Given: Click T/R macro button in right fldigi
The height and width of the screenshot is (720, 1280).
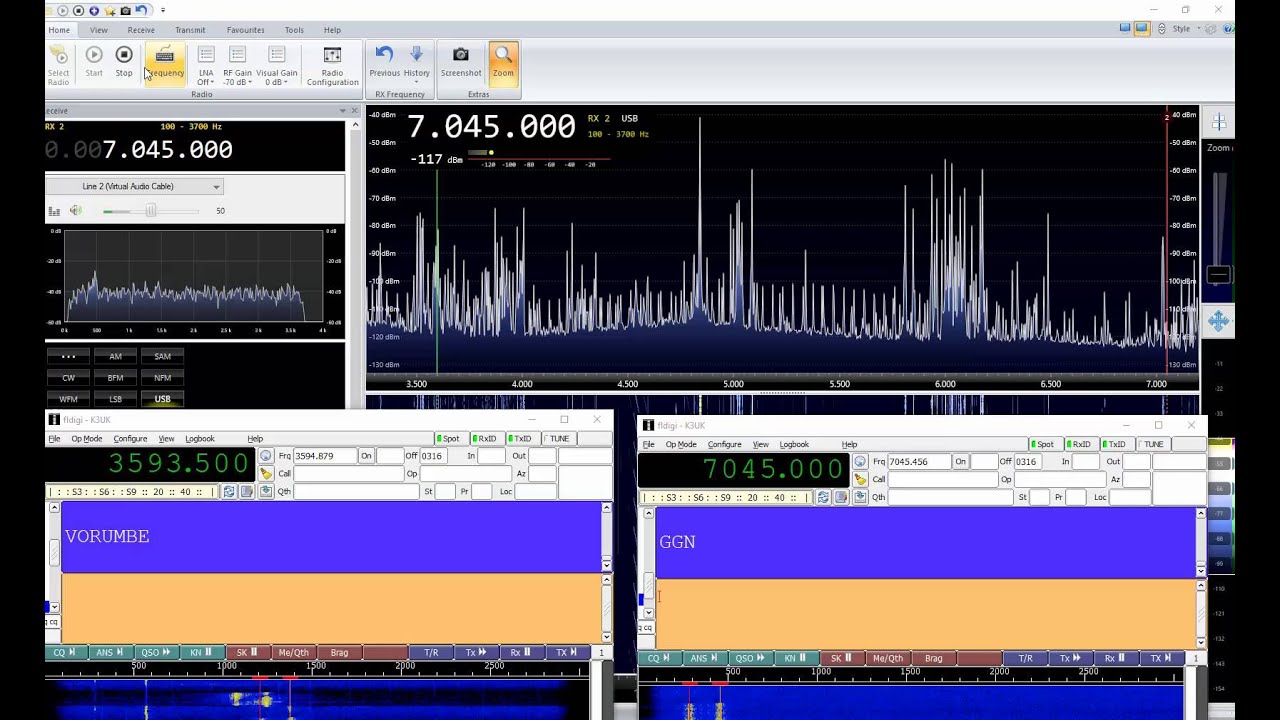Looking at the screenshot, I should pyautogui.click(x=1025, y=658).
